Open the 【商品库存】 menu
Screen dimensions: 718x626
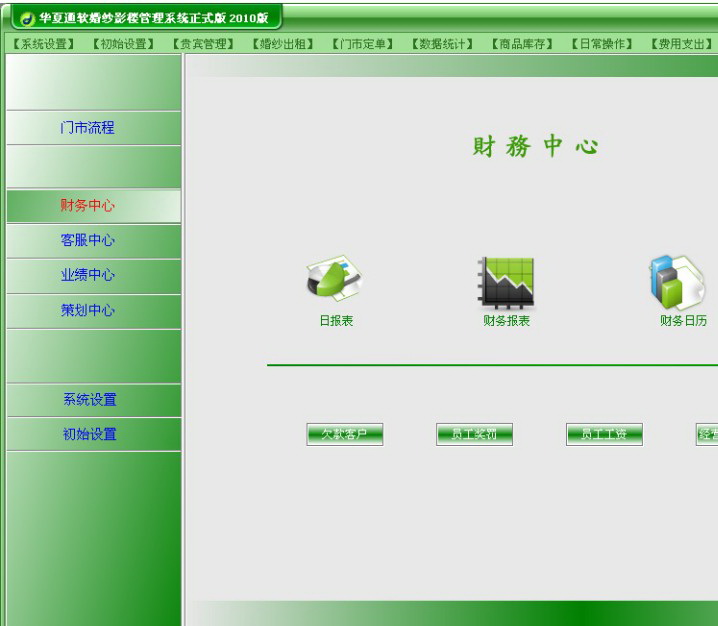click(x=523, y=44)
